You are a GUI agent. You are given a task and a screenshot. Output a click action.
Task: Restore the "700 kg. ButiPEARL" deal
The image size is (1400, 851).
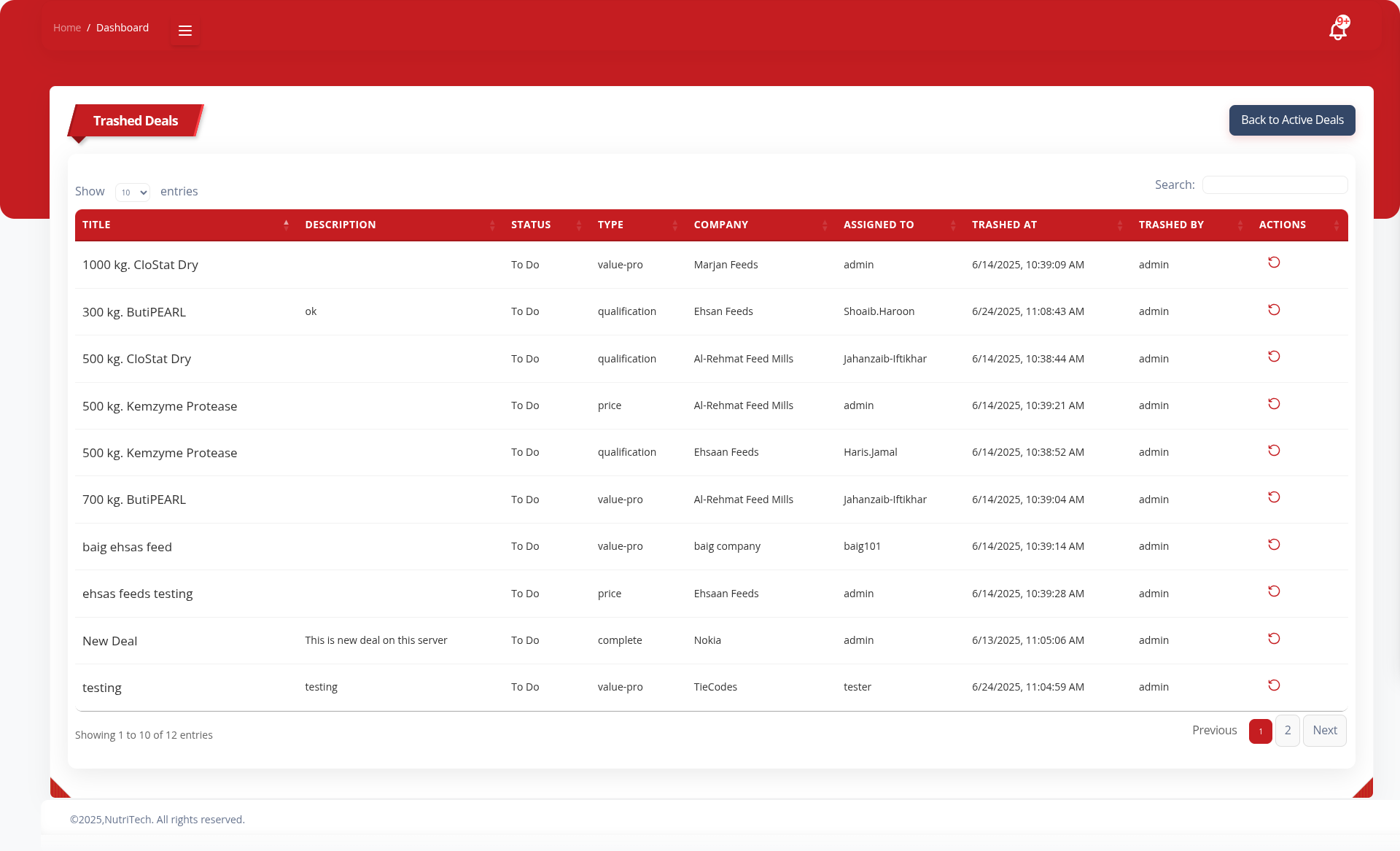1274,497
